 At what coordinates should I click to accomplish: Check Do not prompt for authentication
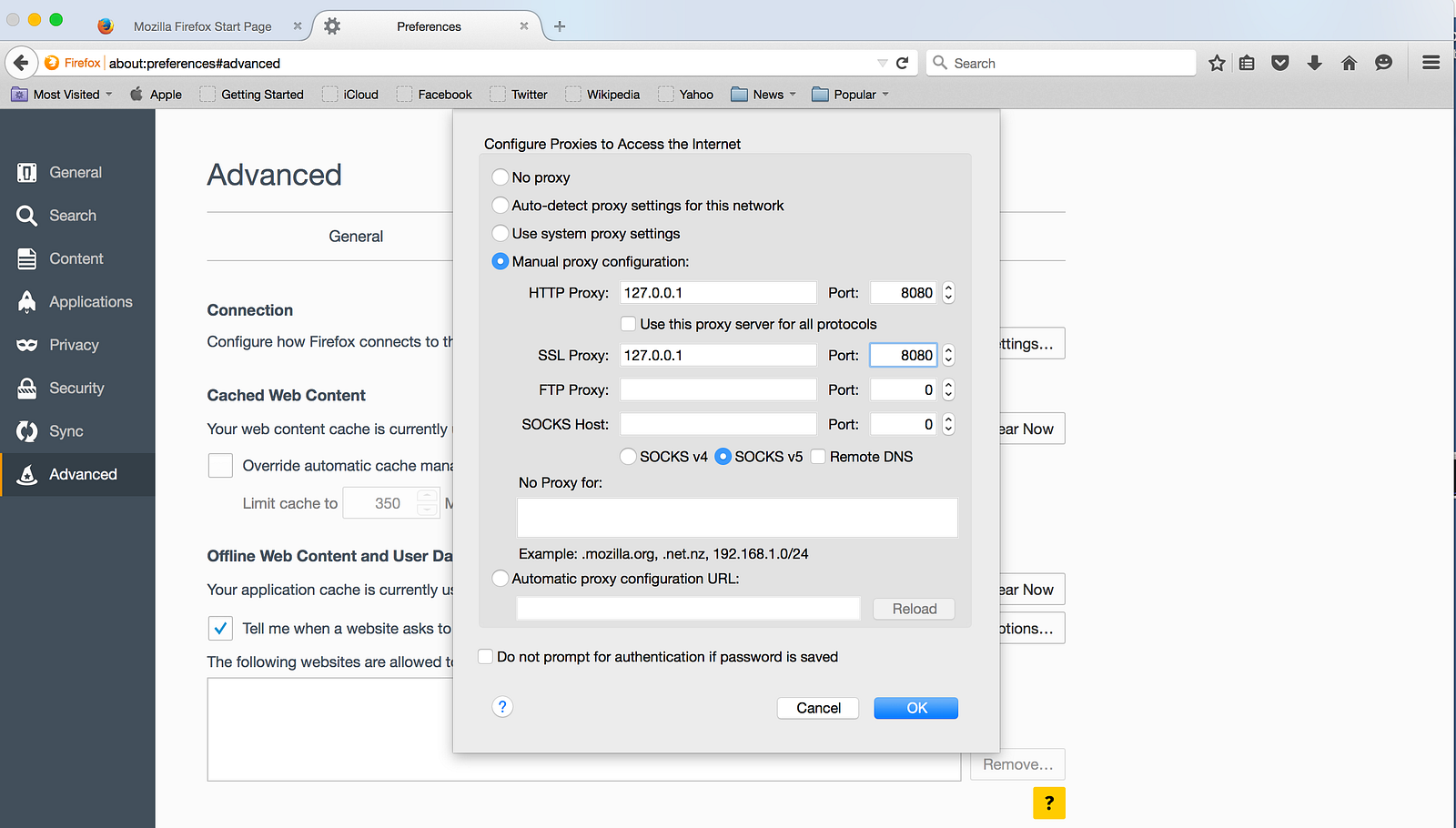(486, 657)
